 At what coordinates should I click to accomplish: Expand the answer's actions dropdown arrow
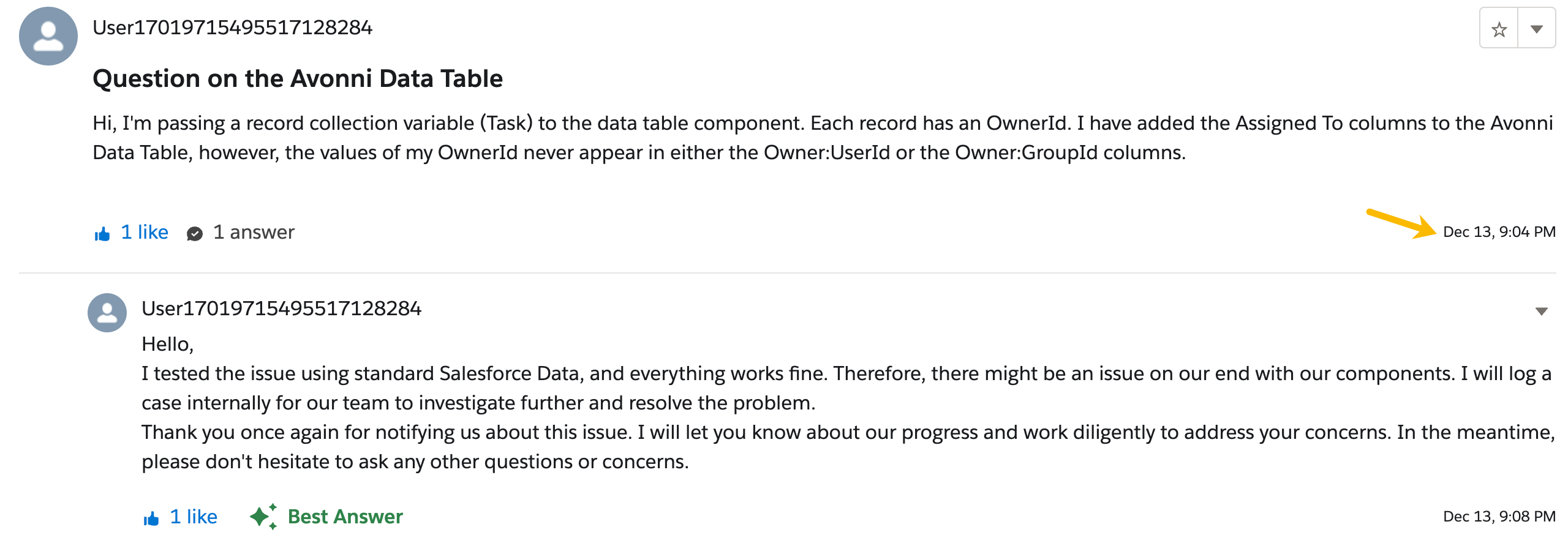tap(1541, 311)
